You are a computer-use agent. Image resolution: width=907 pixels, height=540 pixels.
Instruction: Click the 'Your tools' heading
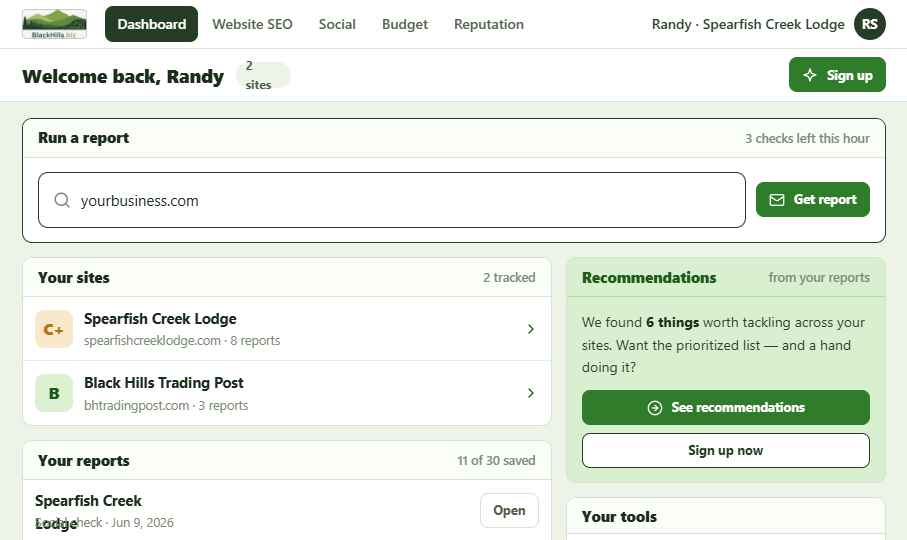(x=619, y=516)
